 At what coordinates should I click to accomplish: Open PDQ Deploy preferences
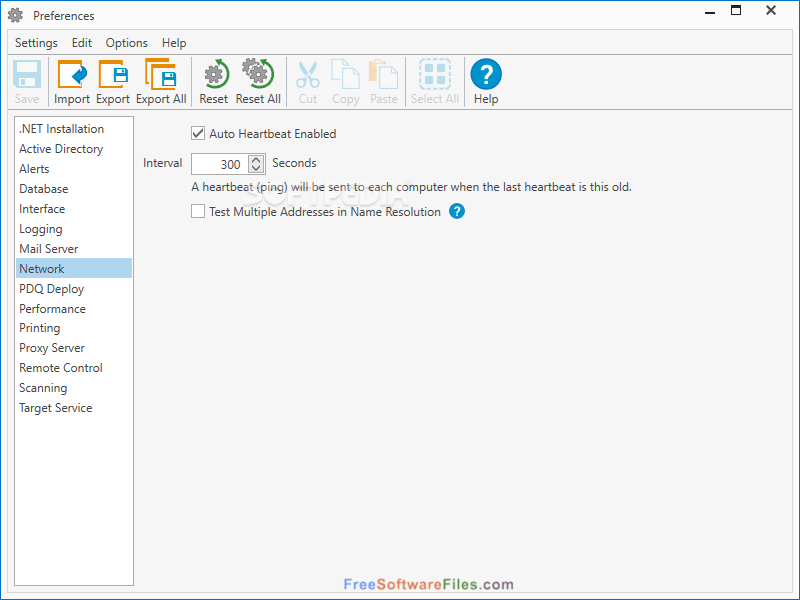point(73,289)
